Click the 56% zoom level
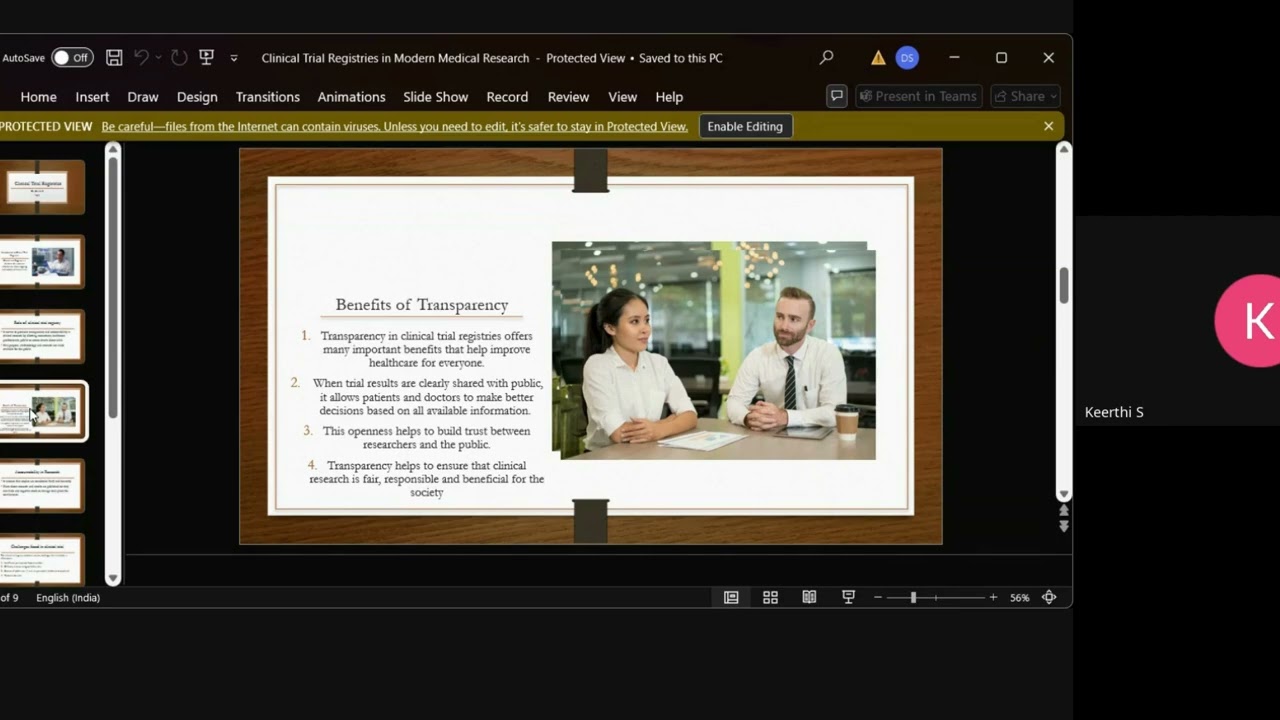1280x720 pixels. [1019, 598]
